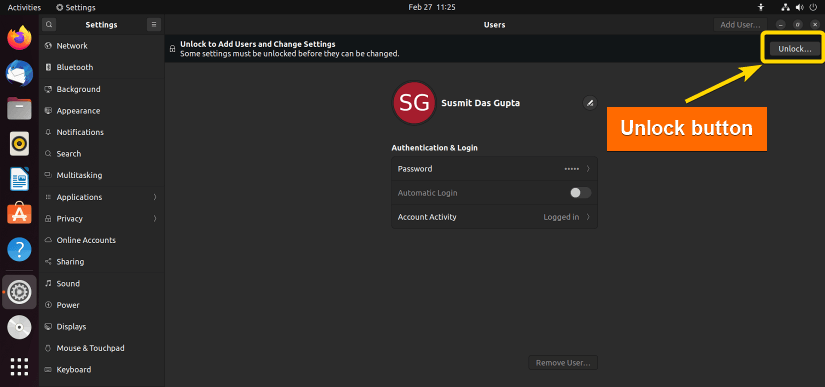Expand the Applications settings chevron
825x387 pixels.
pos(155,197)
